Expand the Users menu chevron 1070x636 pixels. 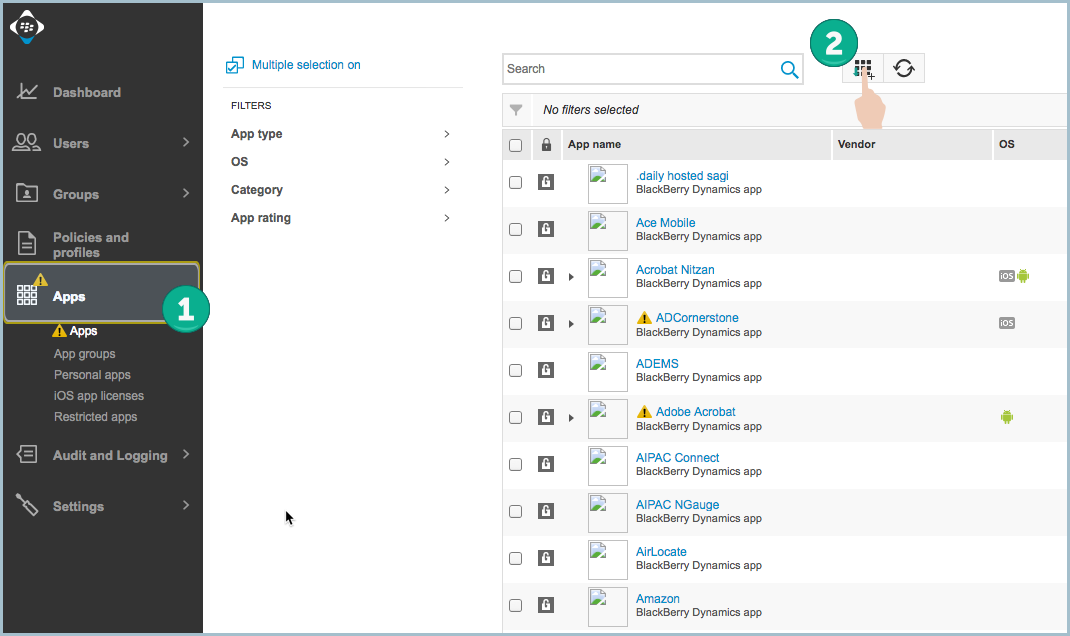[186, 142]
